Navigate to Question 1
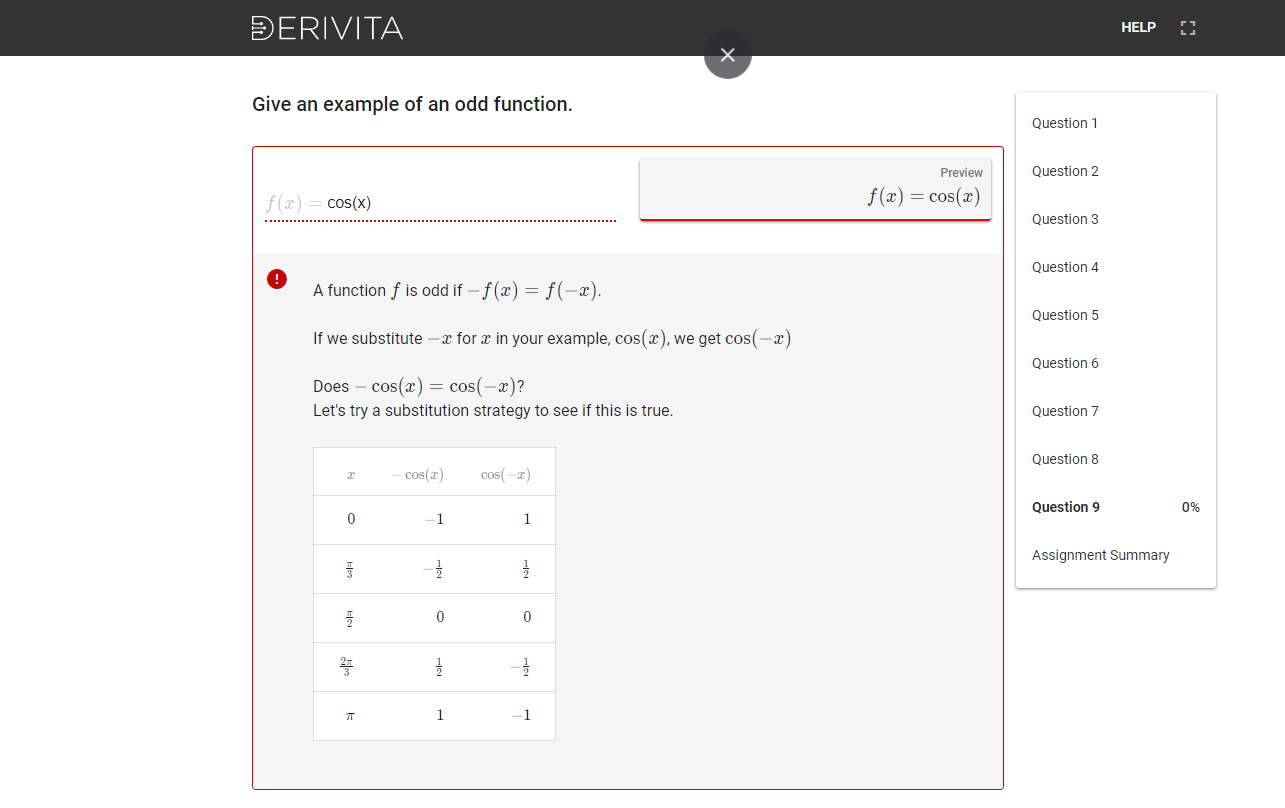Viewport: 1285px width, 808px height. (1064, 122)
